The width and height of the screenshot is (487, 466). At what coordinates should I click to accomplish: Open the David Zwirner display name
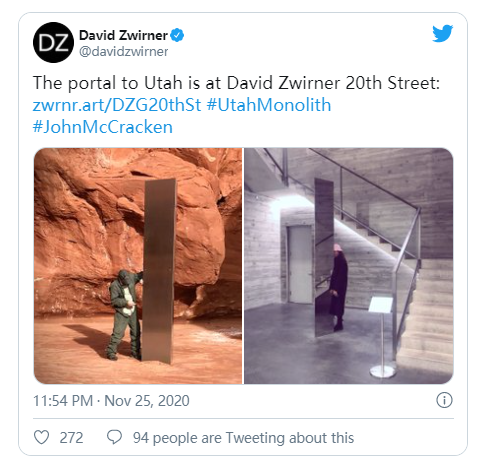pos(123,35)
